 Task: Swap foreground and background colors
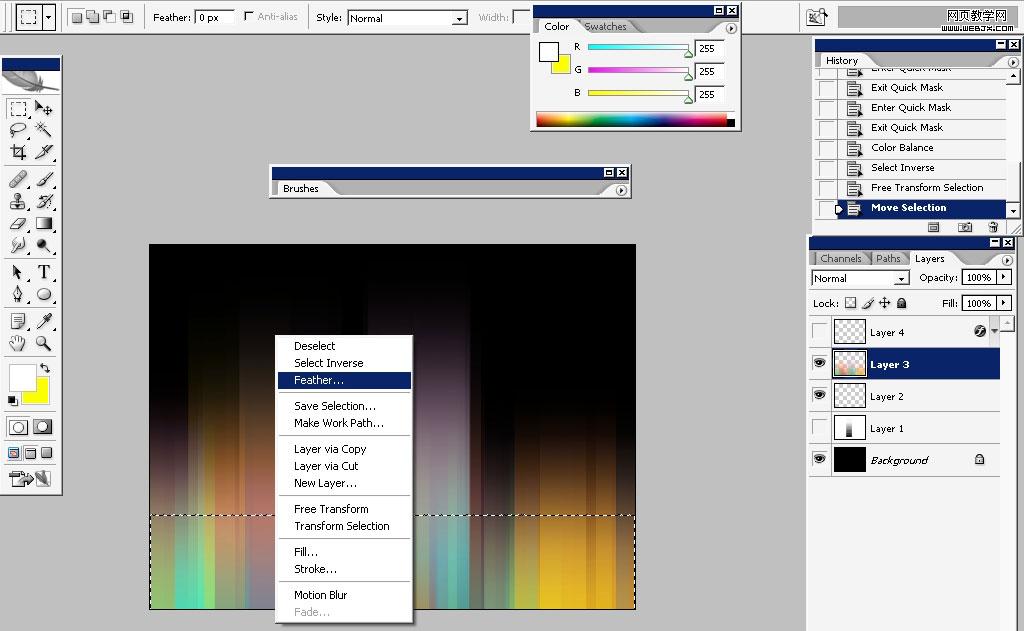[45, 369]
